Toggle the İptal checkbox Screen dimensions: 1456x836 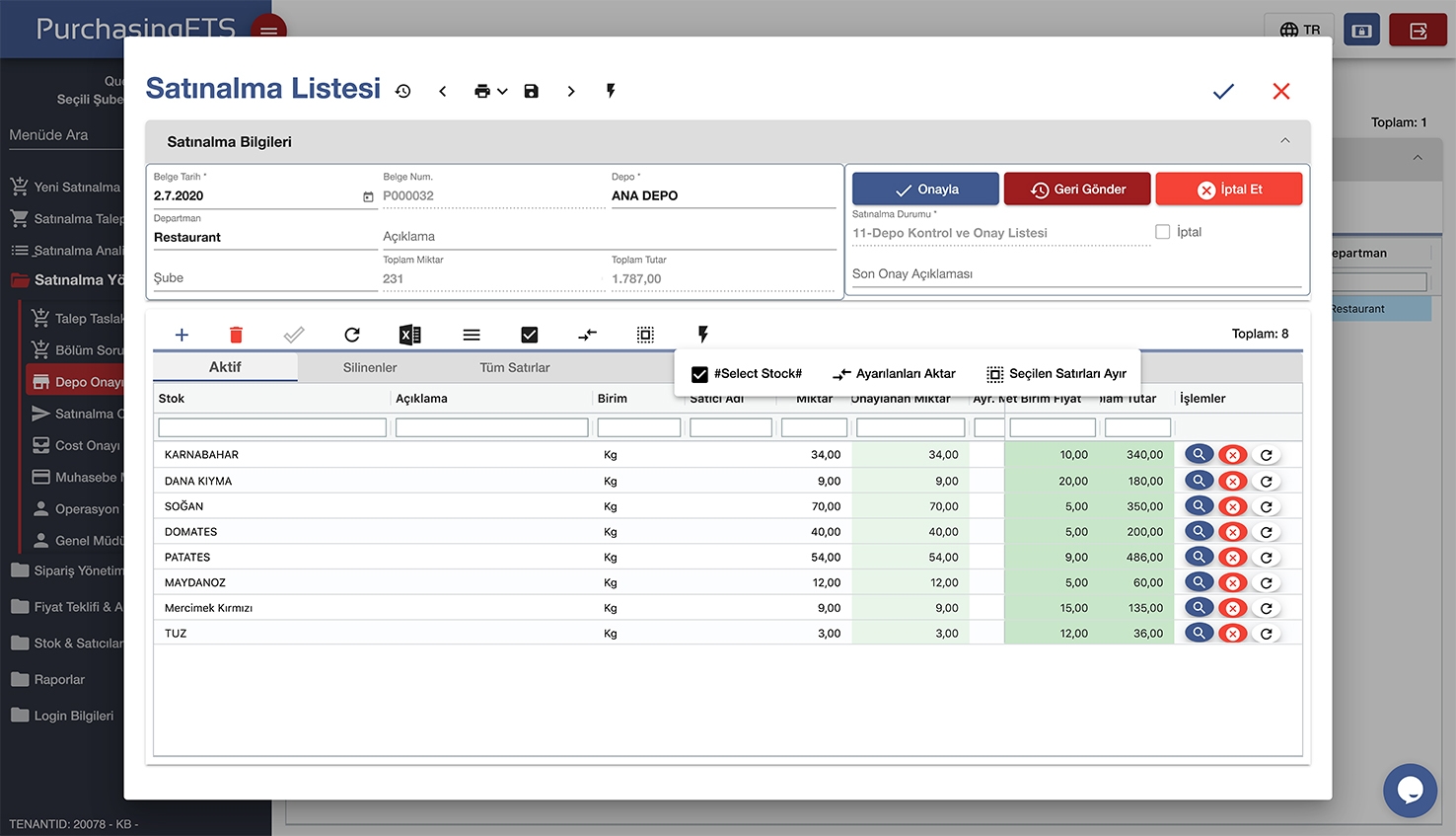pyautogui.click(x=1163, y=232)
